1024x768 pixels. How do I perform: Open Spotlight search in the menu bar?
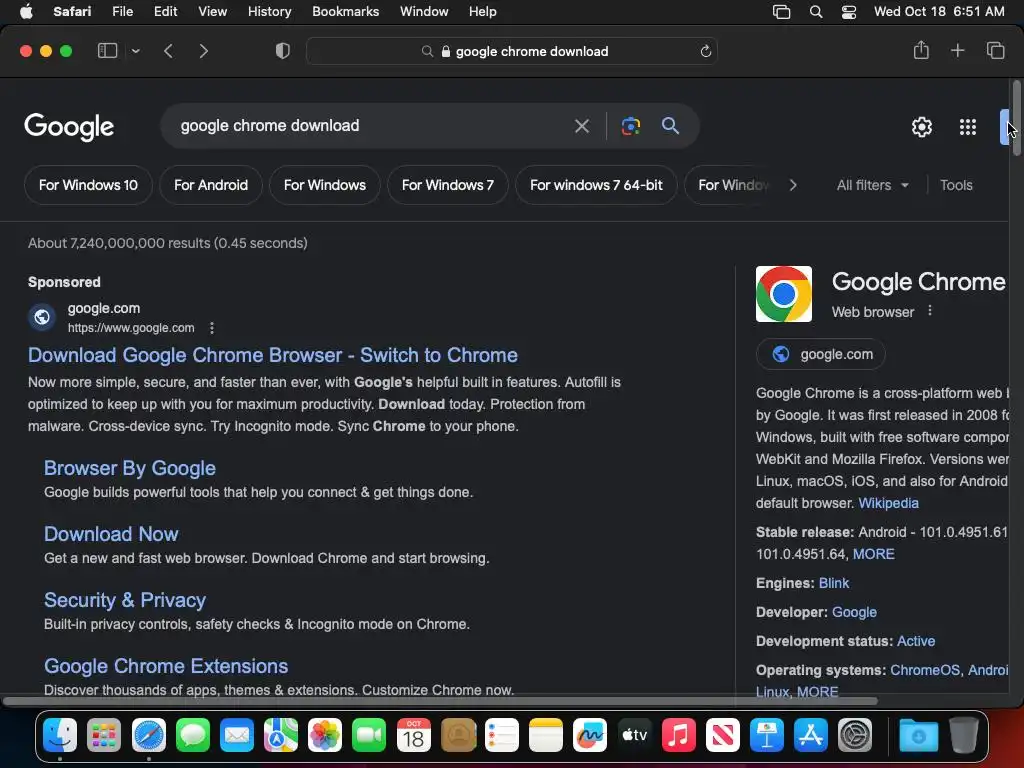[816, 12]
